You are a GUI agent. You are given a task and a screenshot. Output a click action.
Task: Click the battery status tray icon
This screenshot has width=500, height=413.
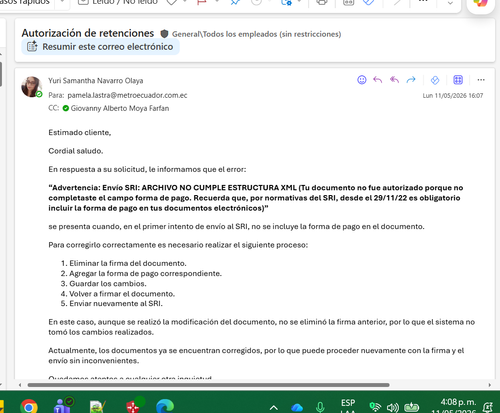click(x=411, y=407)
